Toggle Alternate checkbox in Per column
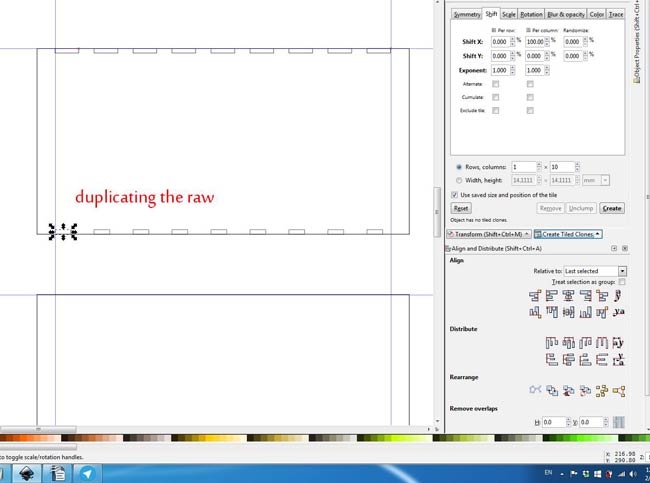 tap(530, 84)
